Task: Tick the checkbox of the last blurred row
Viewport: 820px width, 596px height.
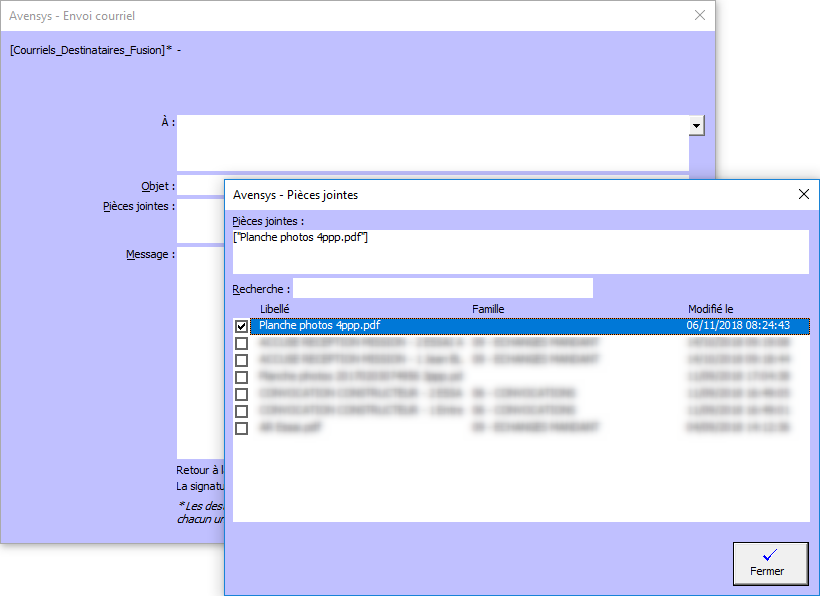Action: pos(241,428)
